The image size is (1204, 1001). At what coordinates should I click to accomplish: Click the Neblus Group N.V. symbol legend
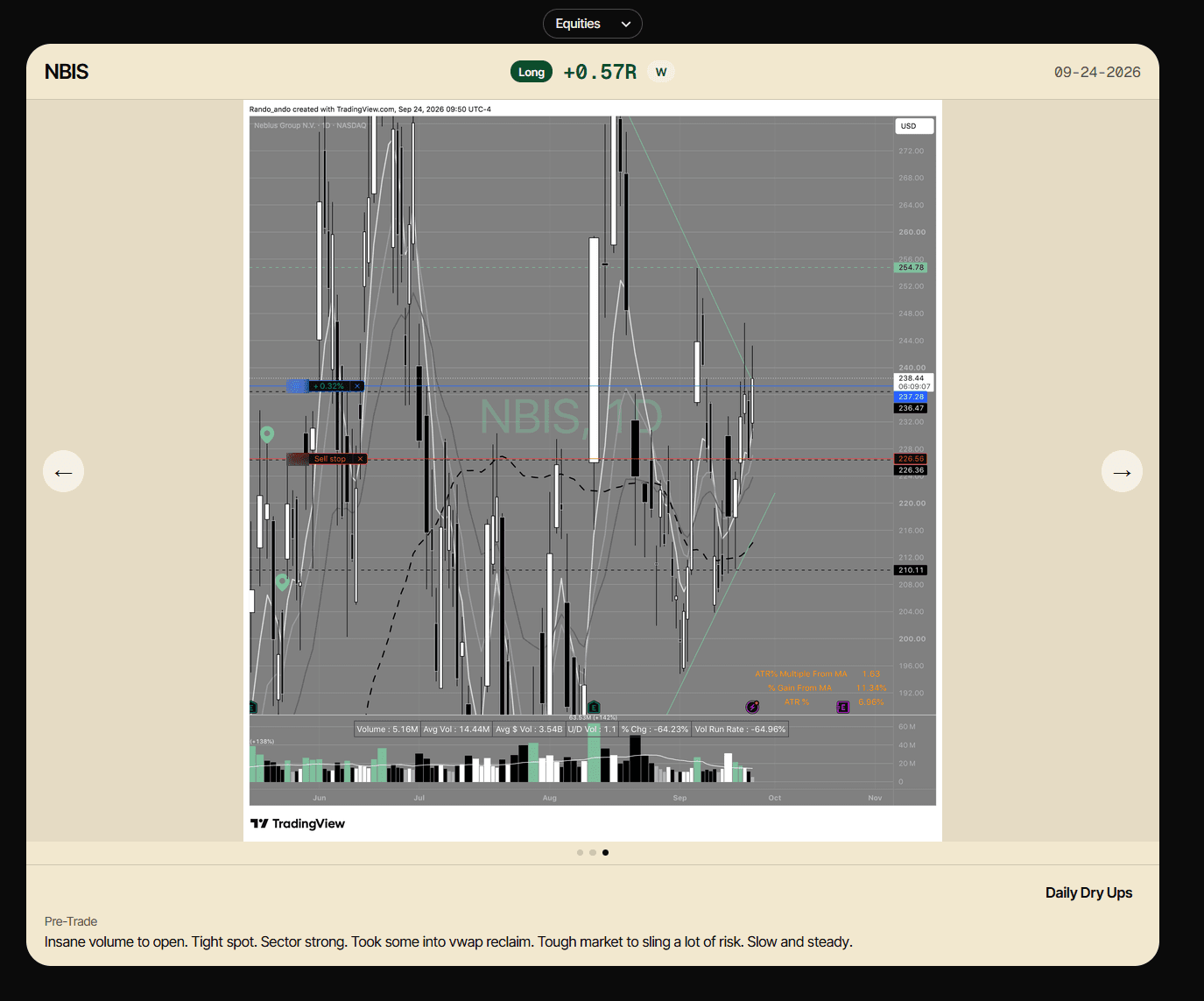[x=310, y=125]
